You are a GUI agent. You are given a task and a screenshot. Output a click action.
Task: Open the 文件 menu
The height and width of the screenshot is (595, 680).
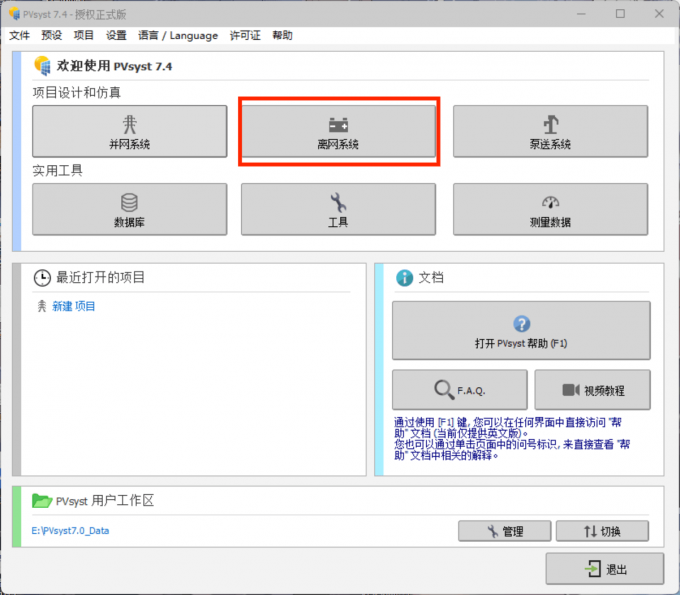20,35
